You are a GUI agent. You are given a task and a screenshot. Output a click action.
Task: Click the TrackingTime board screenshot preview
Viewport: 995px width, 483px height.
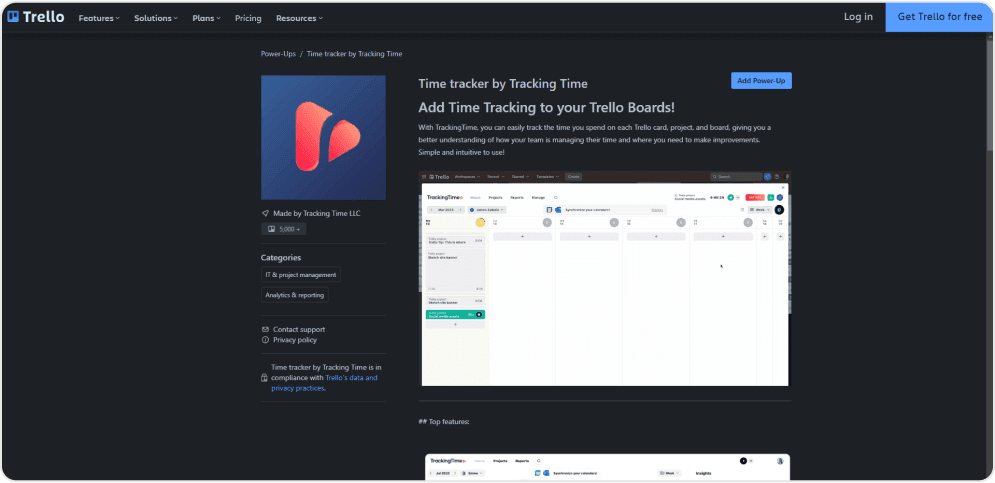tap(604, 278)
